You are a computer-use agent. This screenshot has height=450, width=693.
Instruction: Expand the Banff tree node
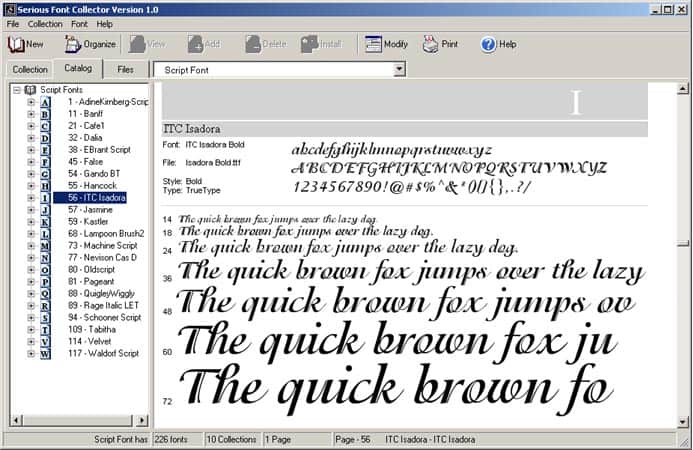coord(31,114)
